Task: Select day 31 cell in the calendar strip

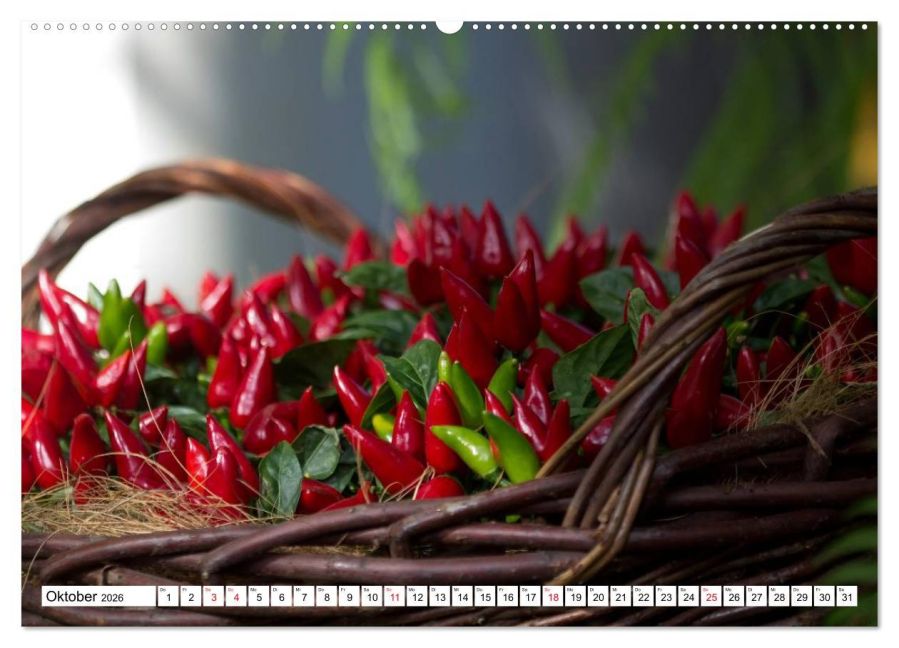Action: click(x=847, y=596)
